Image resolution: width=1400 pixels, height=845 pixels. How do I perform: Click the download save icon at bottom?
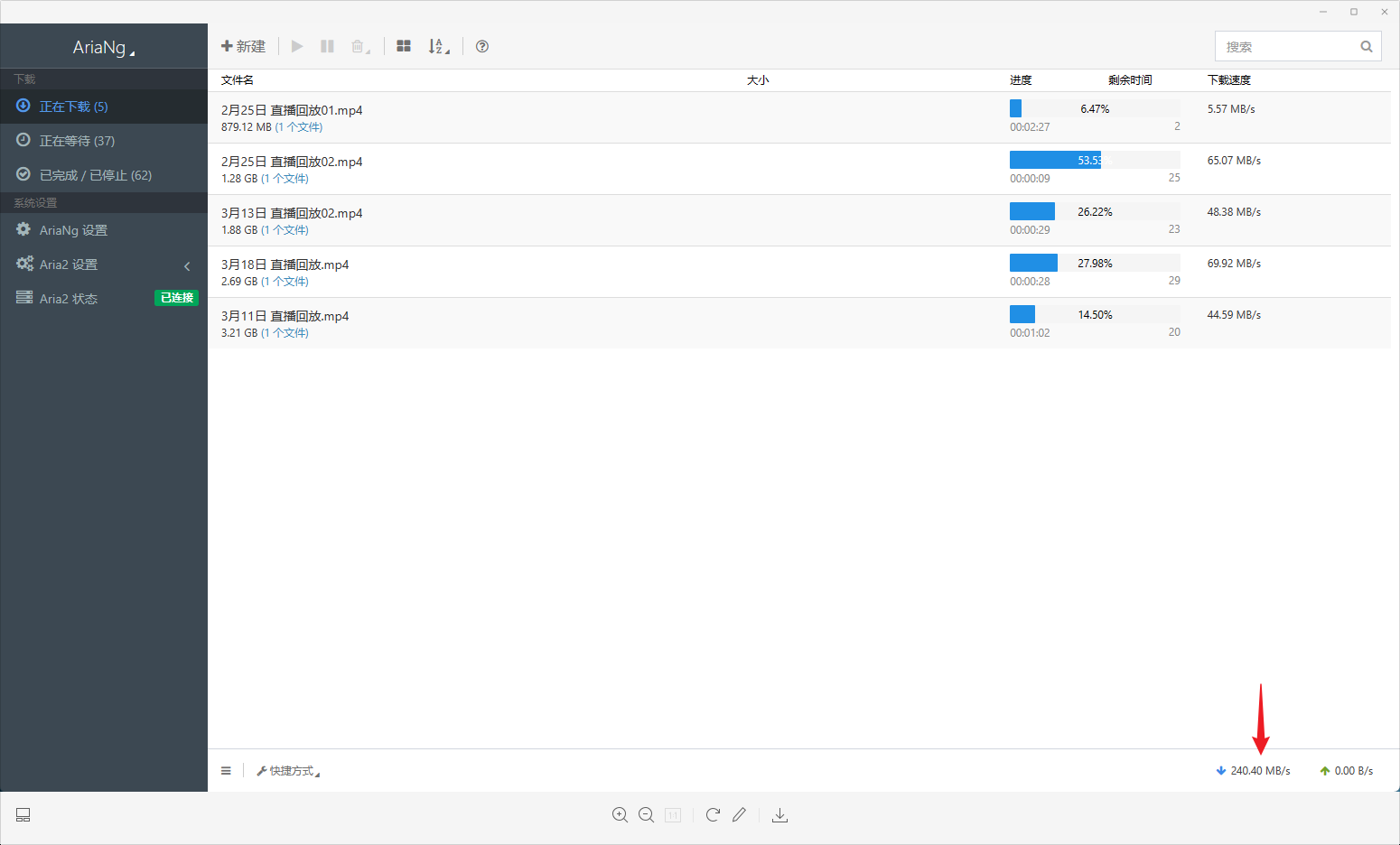[780, 815]
